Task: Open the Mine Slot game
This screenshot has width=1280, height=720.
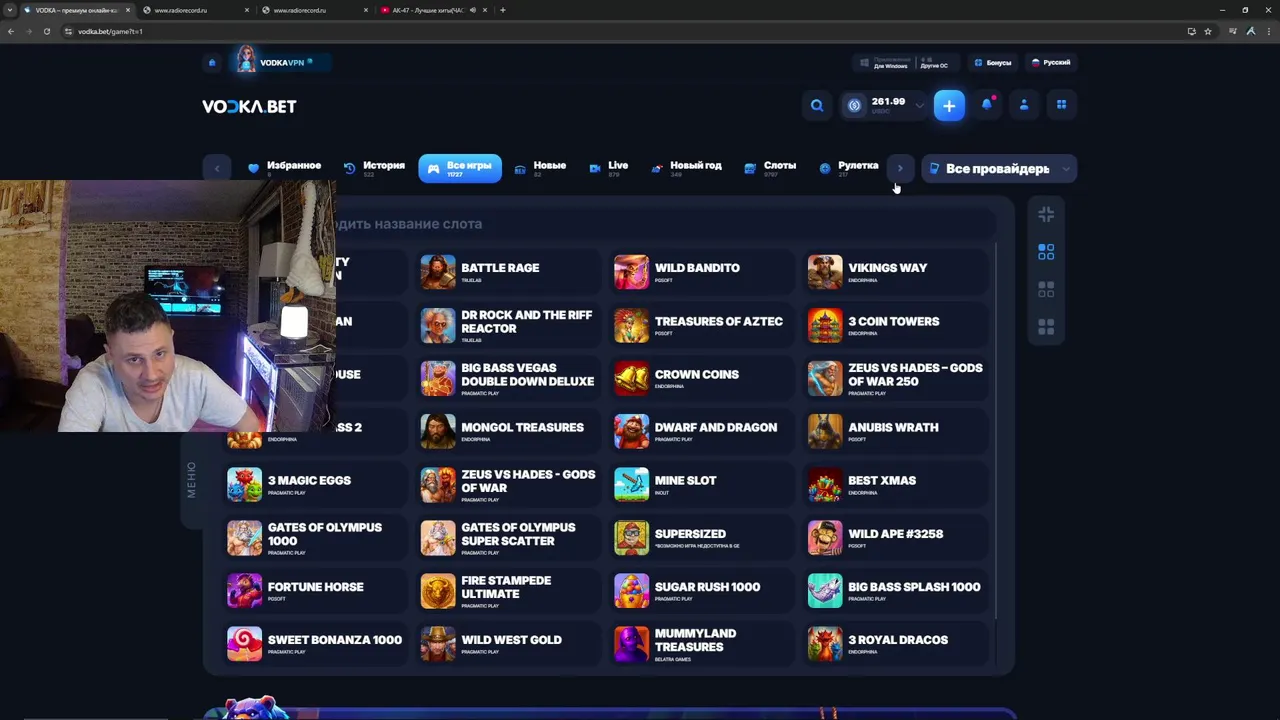Action: tap(701, 484)
